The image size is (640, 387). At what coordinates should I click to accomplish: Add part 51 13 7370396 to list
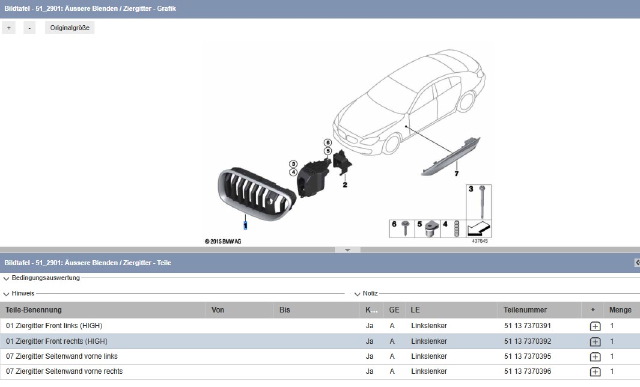coord(595,372)
